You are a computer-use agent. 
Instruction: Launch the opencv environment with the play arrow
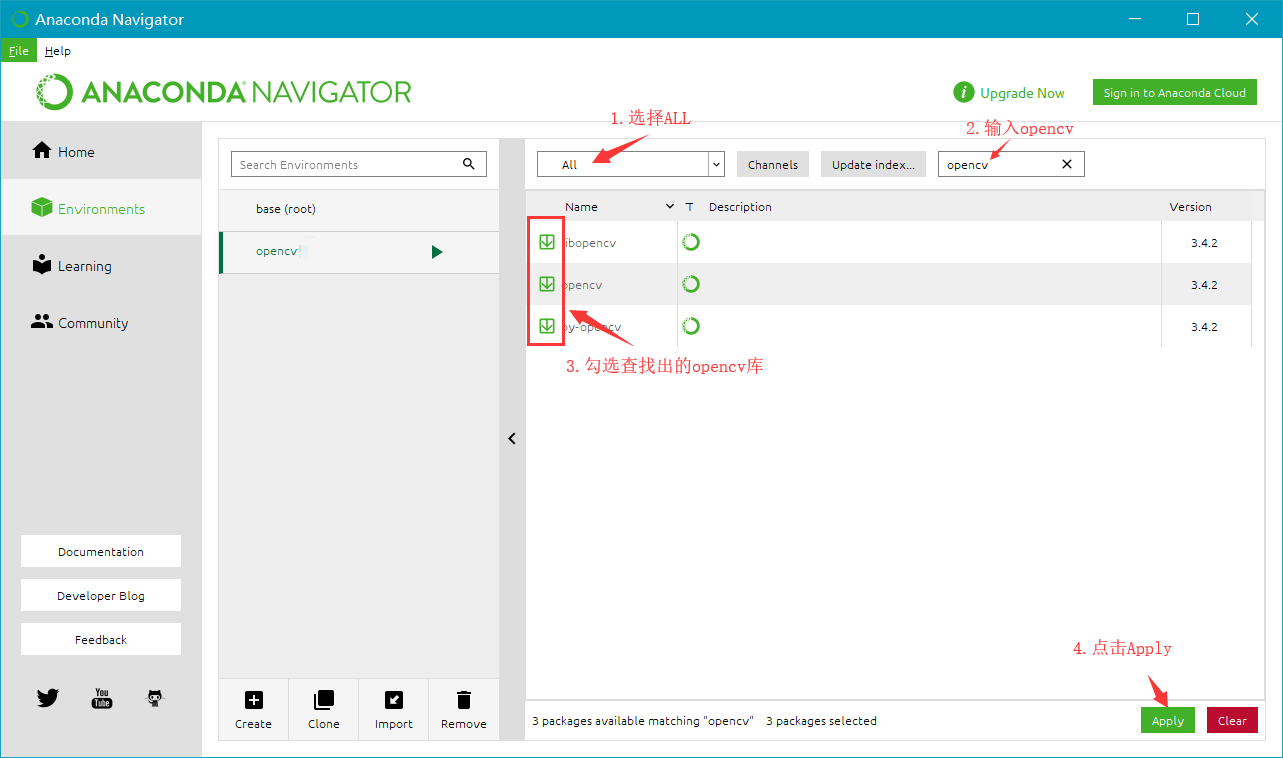(437, 252)
